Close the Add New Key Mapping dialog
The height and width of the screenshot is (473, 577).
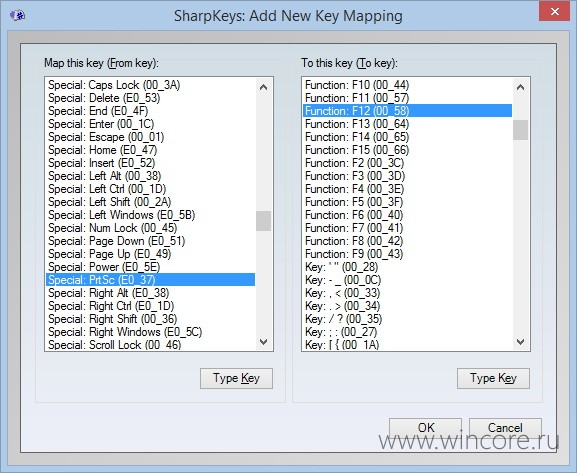pos(555,12)
